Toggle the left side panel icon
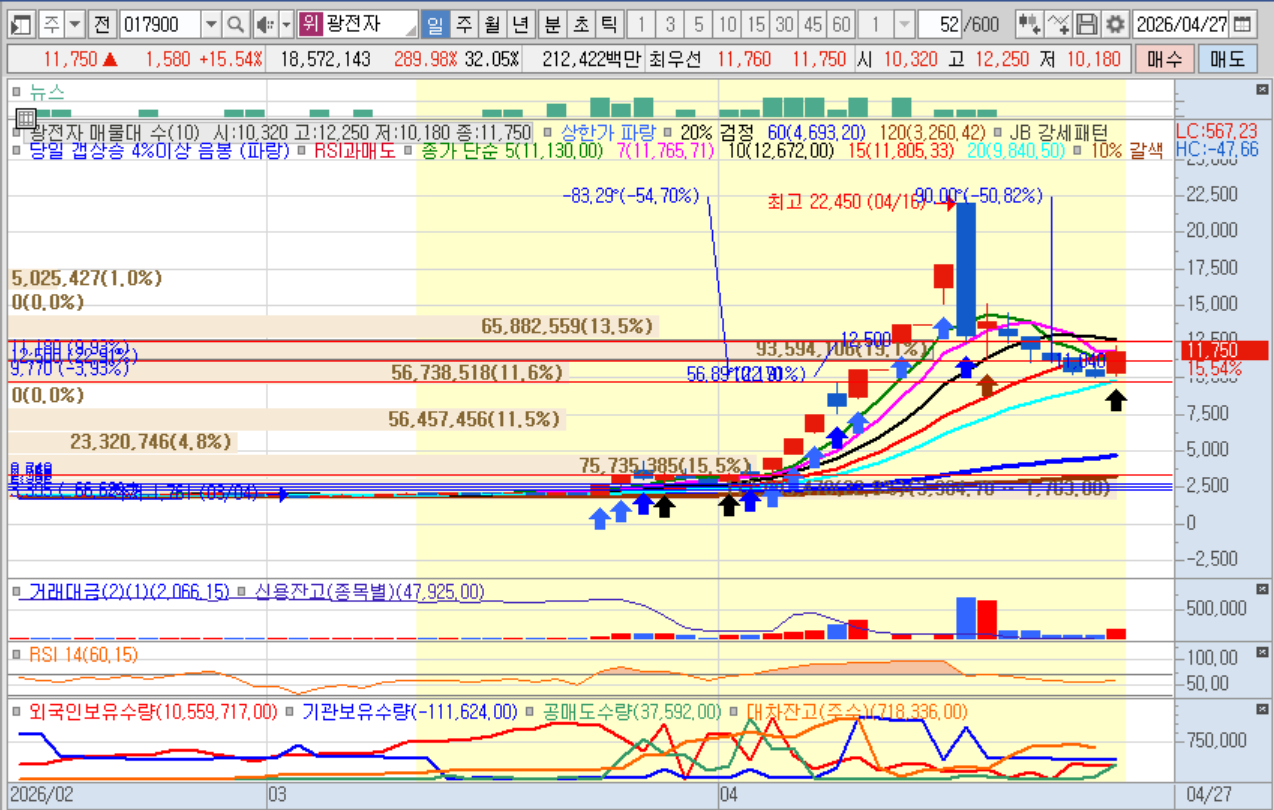Viewport: 1274px width, 810px height. (x=21, y=24)
